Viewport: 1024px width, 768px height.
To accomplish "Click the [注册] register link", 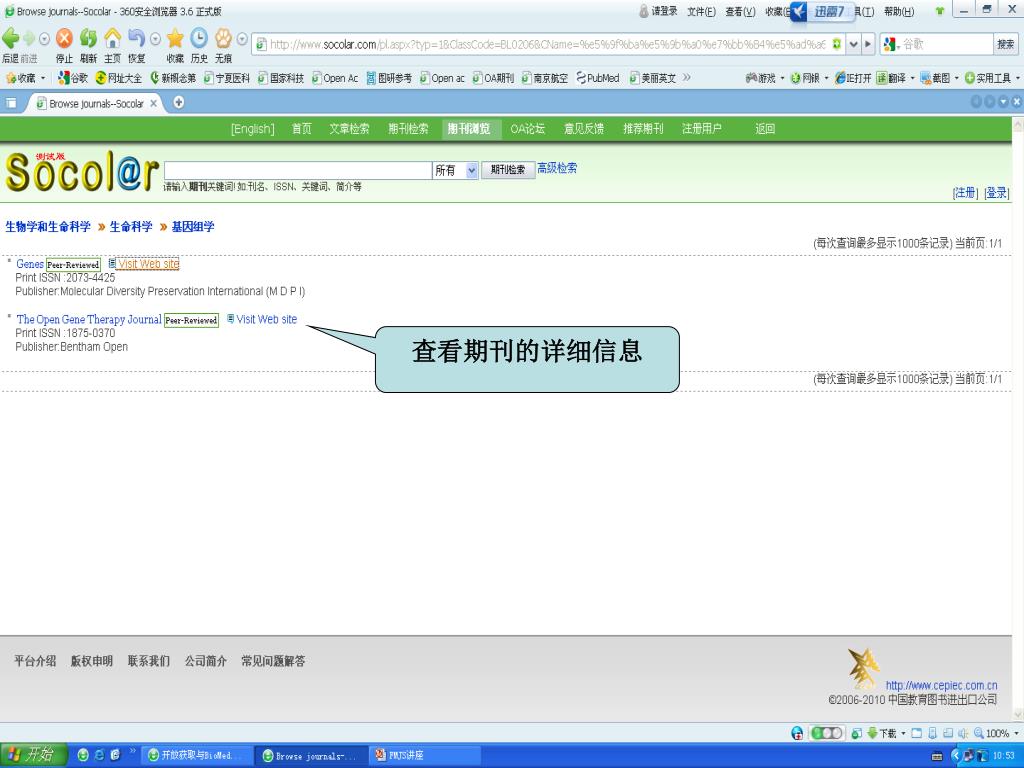I will [965, 193].
